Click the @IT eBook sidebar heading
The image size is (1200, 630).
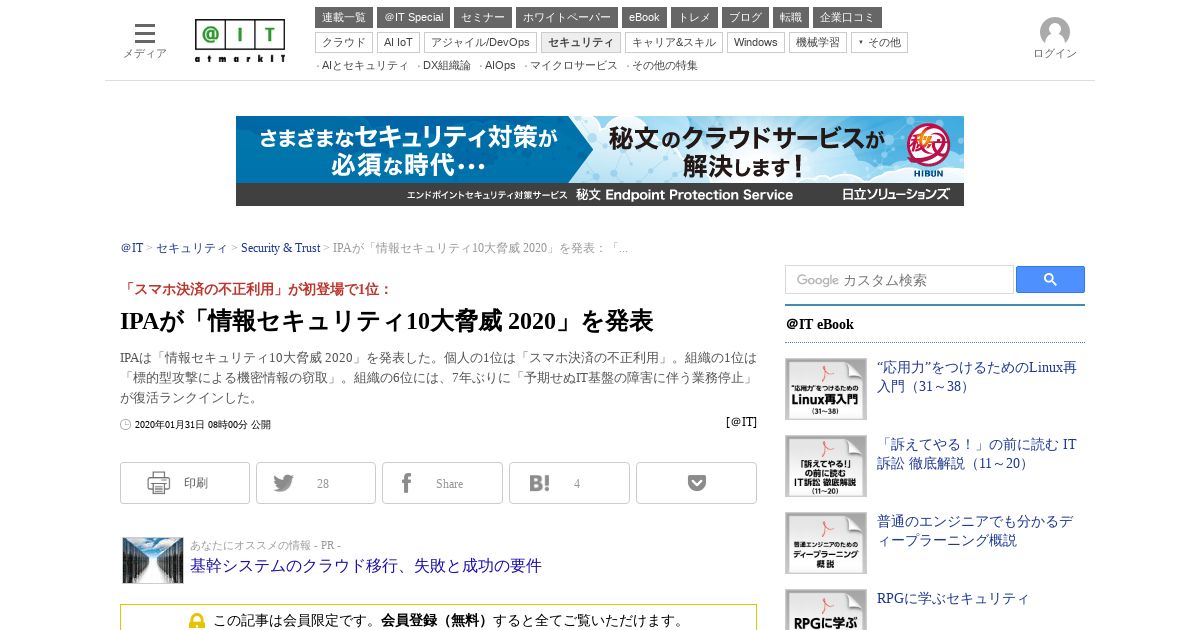820,324
